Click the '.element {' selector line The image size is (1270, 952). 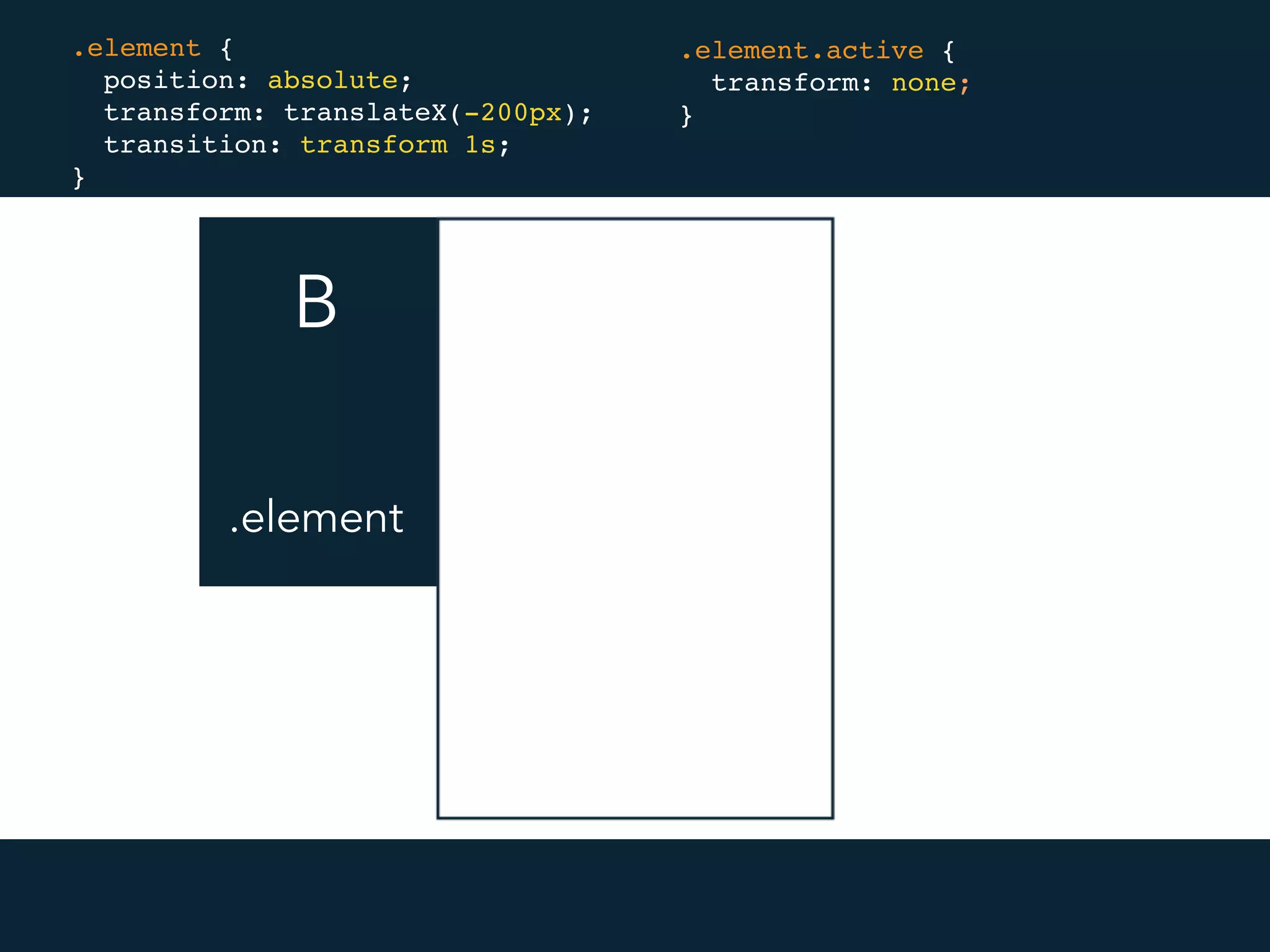point(153,48)
